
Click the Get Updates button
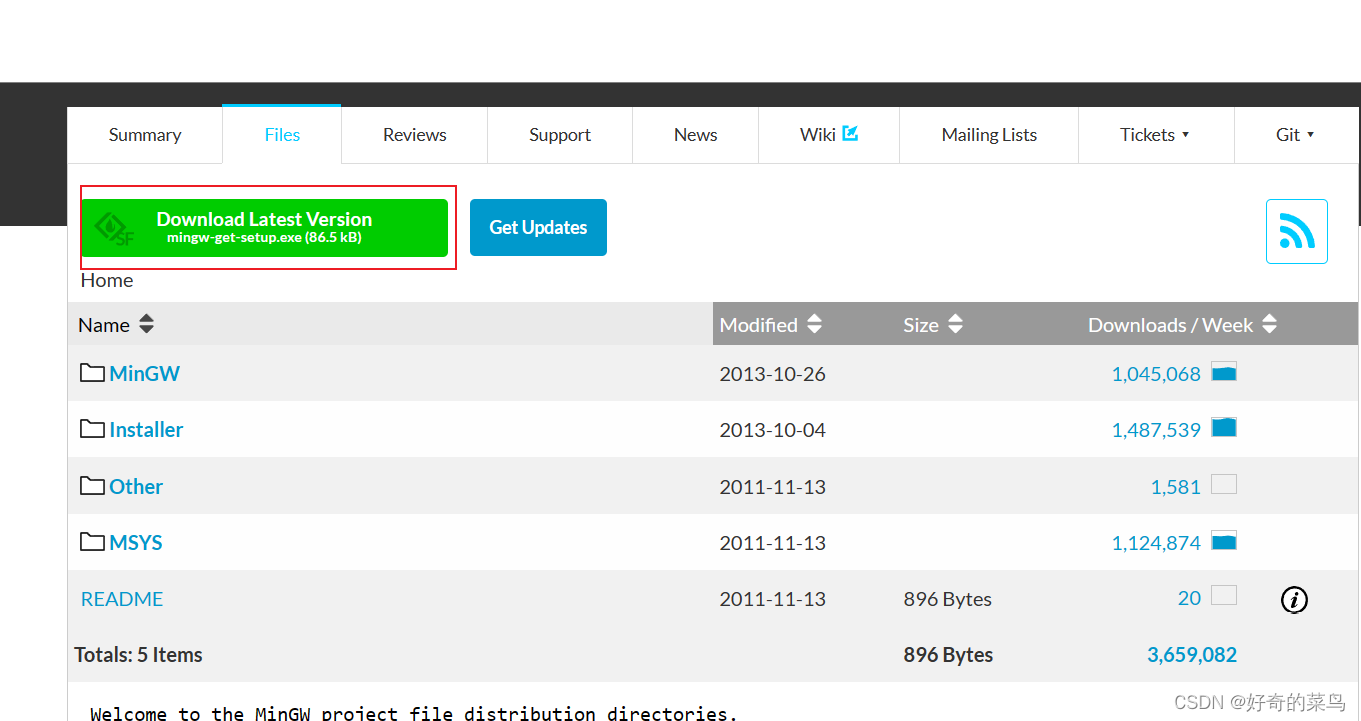click(538, 227)
